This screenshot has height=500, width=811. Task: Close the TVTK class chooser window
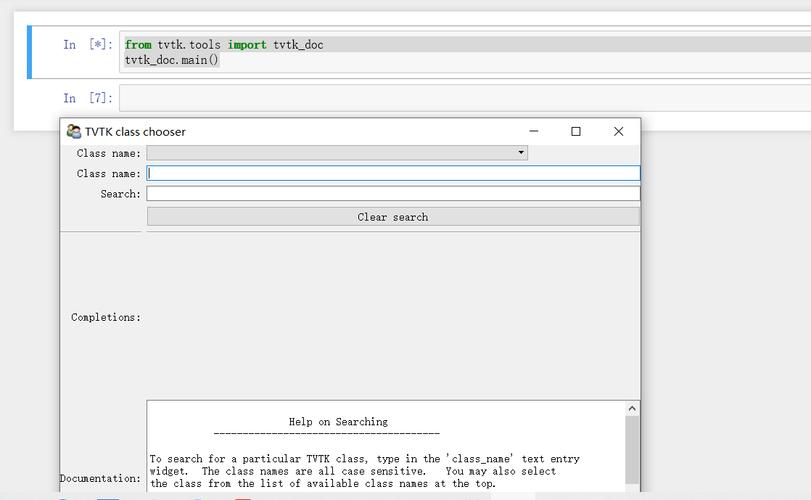click(x=618, y=131)
